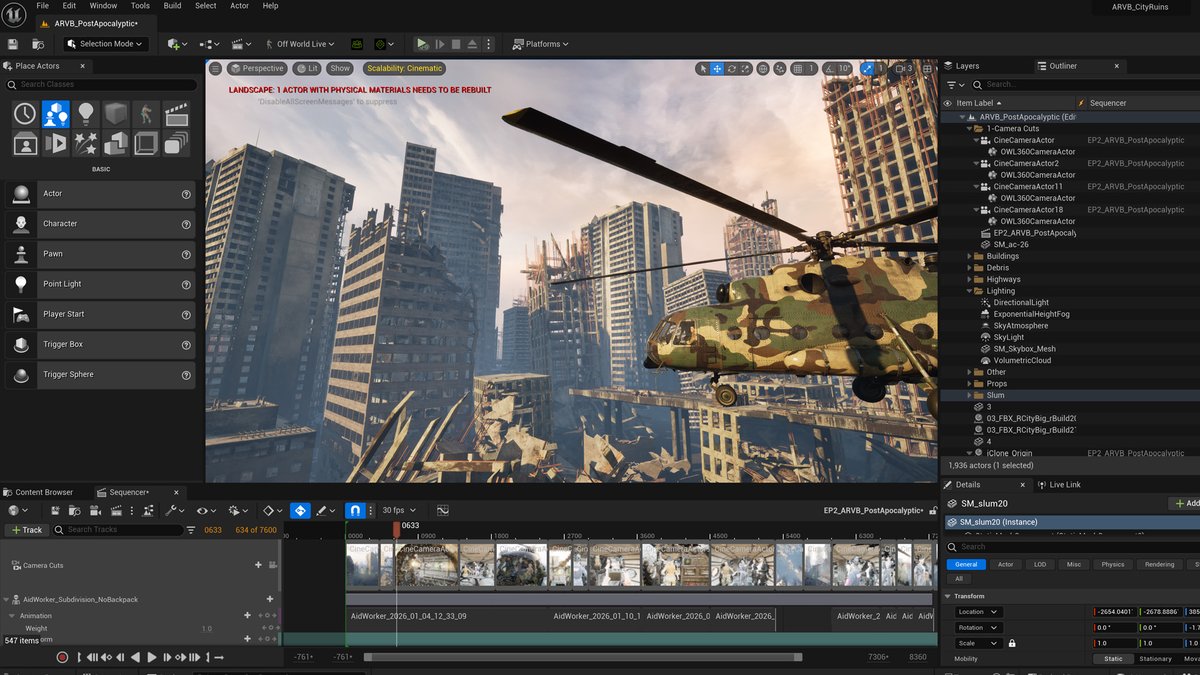Image resolution: width=1200 pixels, height=675 pixels.
Task: Switch to the Live Link tab
Action: [1059, 485]
